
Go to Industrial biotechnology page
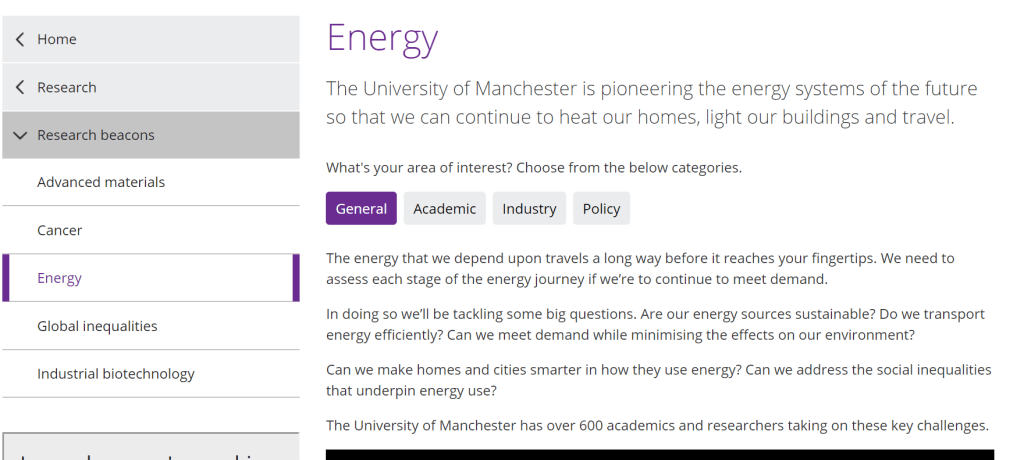coord(116,374)
